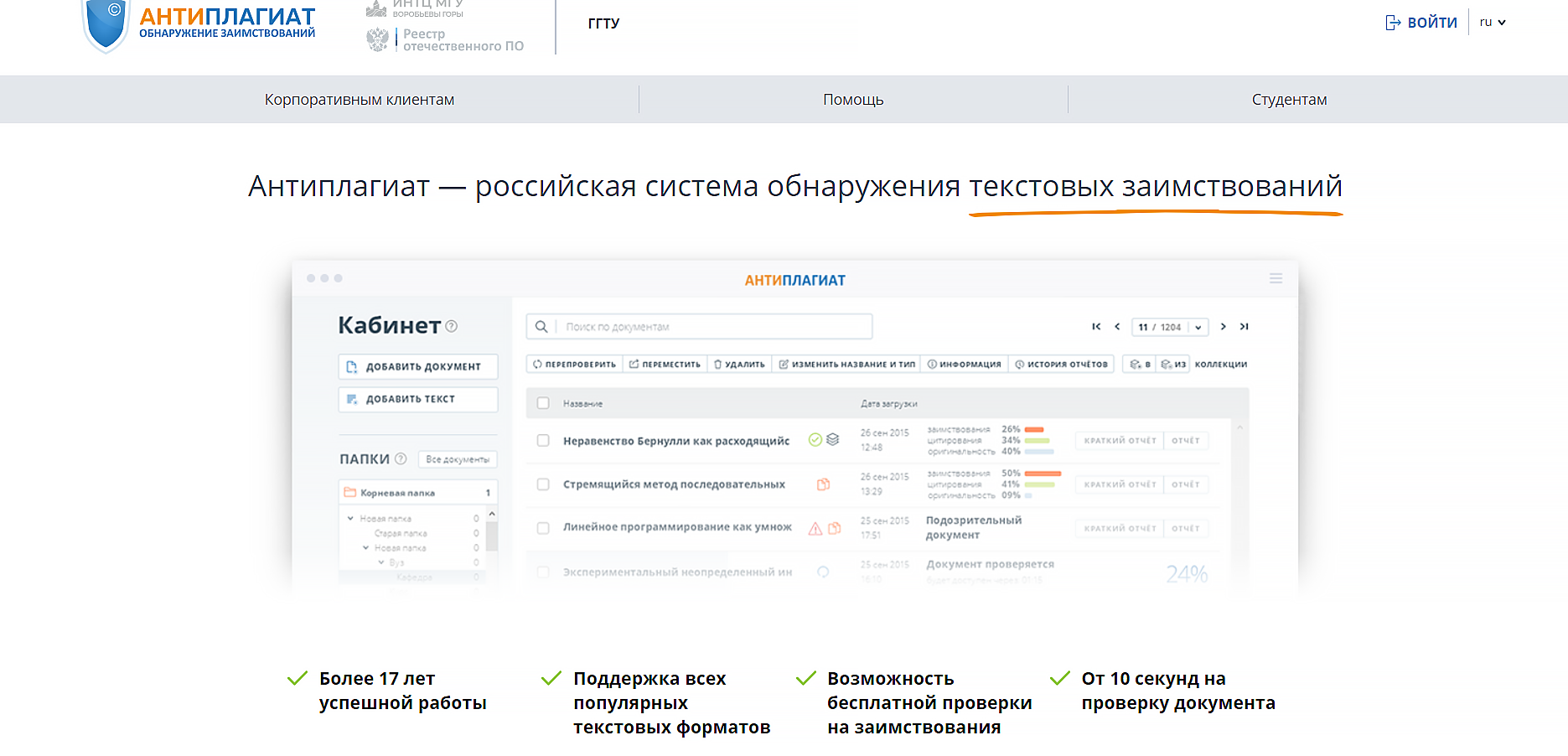Click Перепроверить toolbar button
Image resolution: width=1568 pixels, height=756 pixels.
point(574,365)
